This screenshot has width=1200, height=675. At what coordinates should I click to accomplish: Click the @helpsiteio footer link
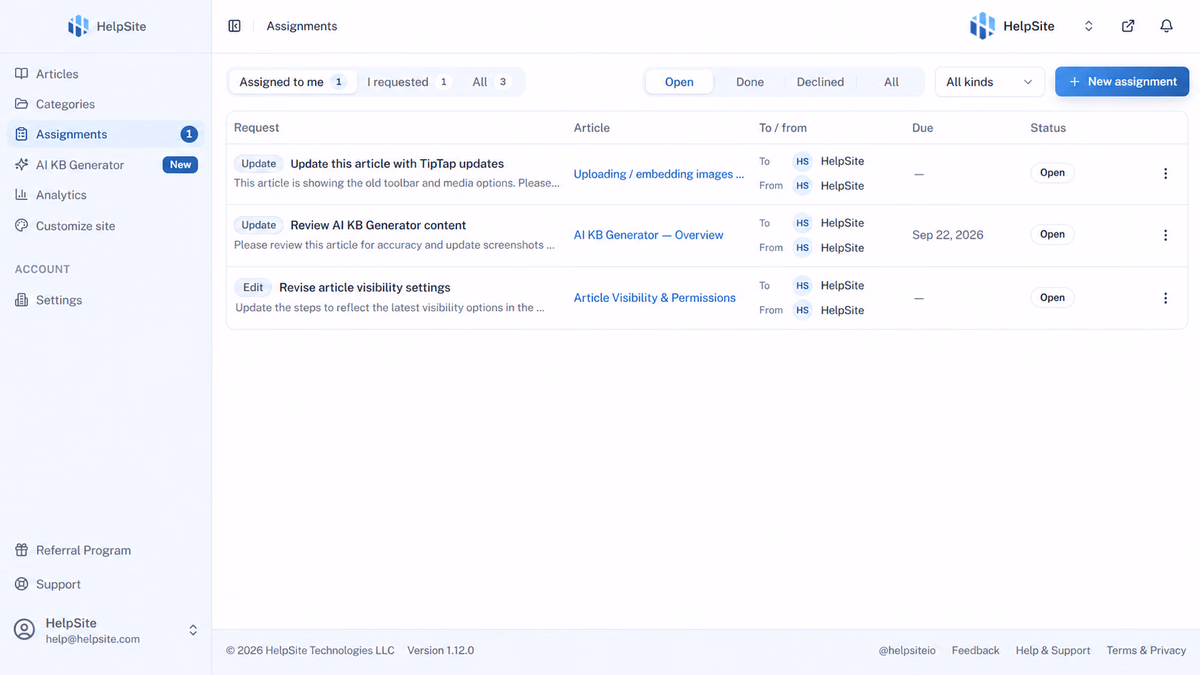coord(907,650)
